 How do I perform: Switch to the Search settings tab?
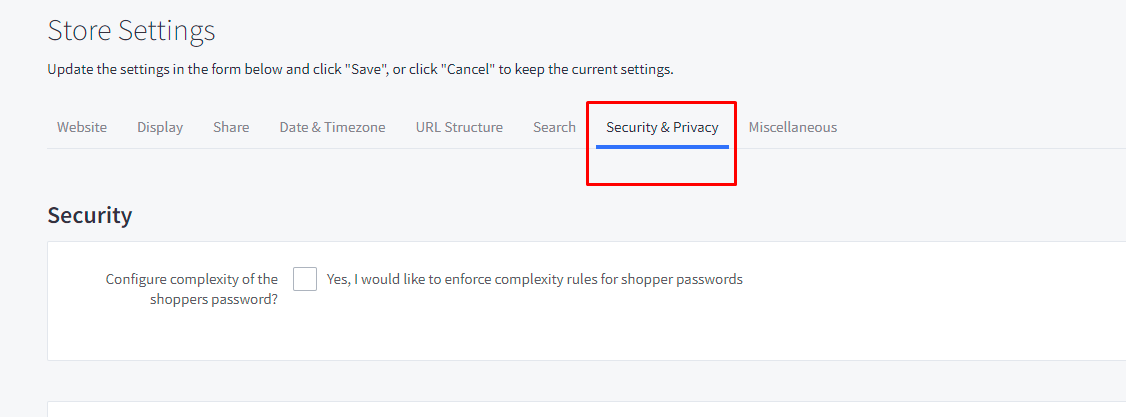pyautogui.click(x=554, y=127)
